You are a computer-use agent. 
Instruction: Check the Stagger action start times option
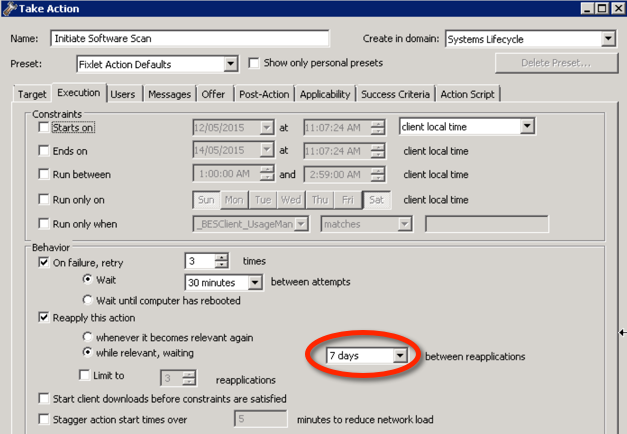point(43,419)
